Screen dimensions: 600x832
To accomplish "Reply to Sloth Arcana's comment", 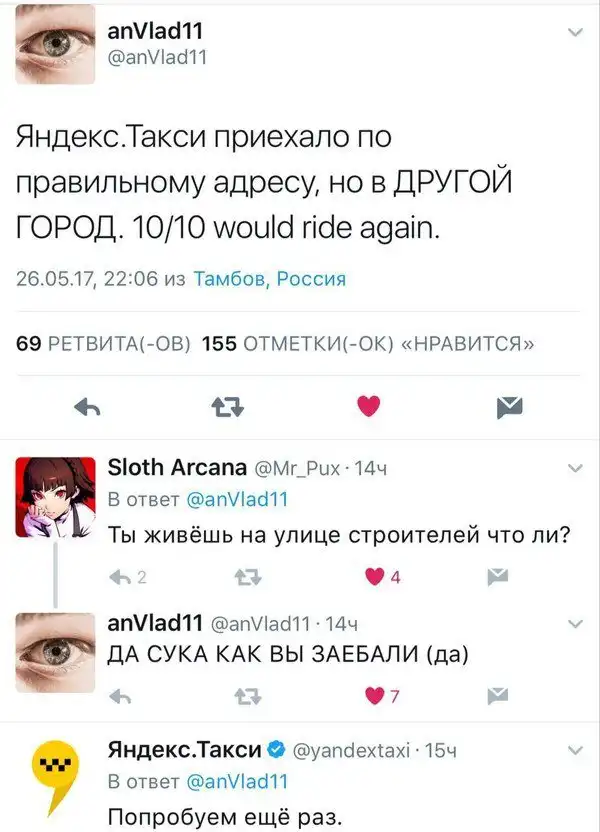I will 120,577.
